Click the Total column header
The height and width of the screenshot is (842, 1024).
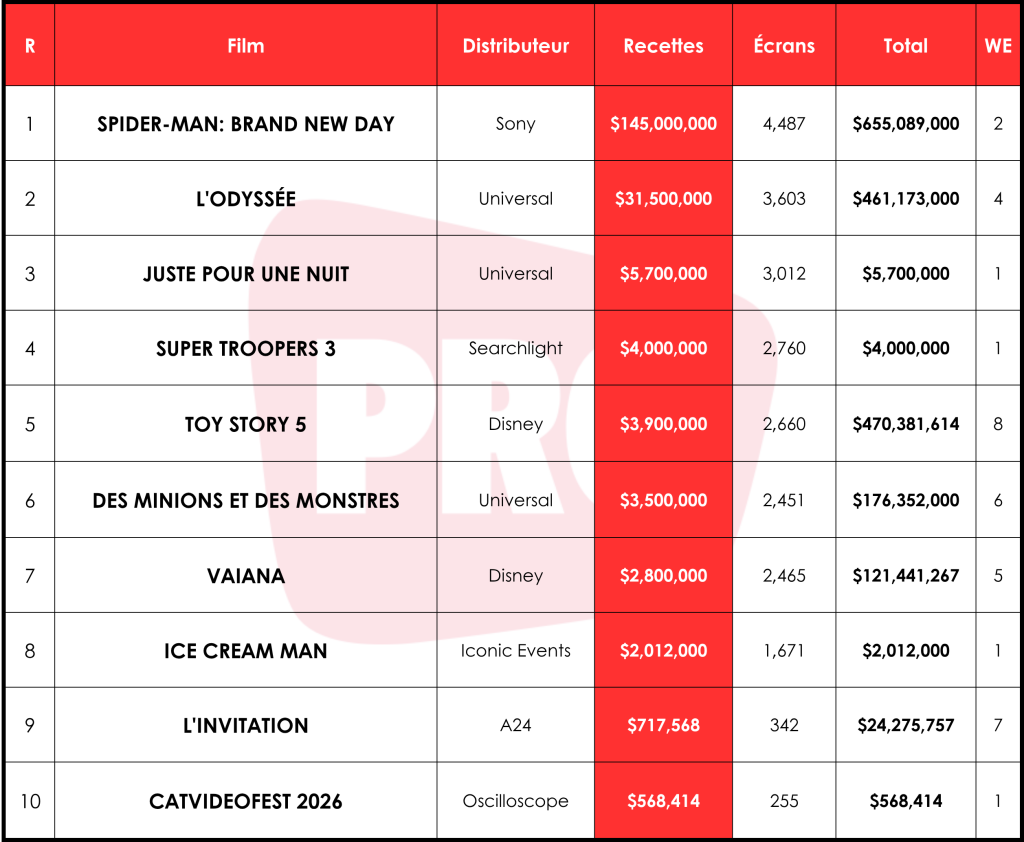(x=905, y=46)
